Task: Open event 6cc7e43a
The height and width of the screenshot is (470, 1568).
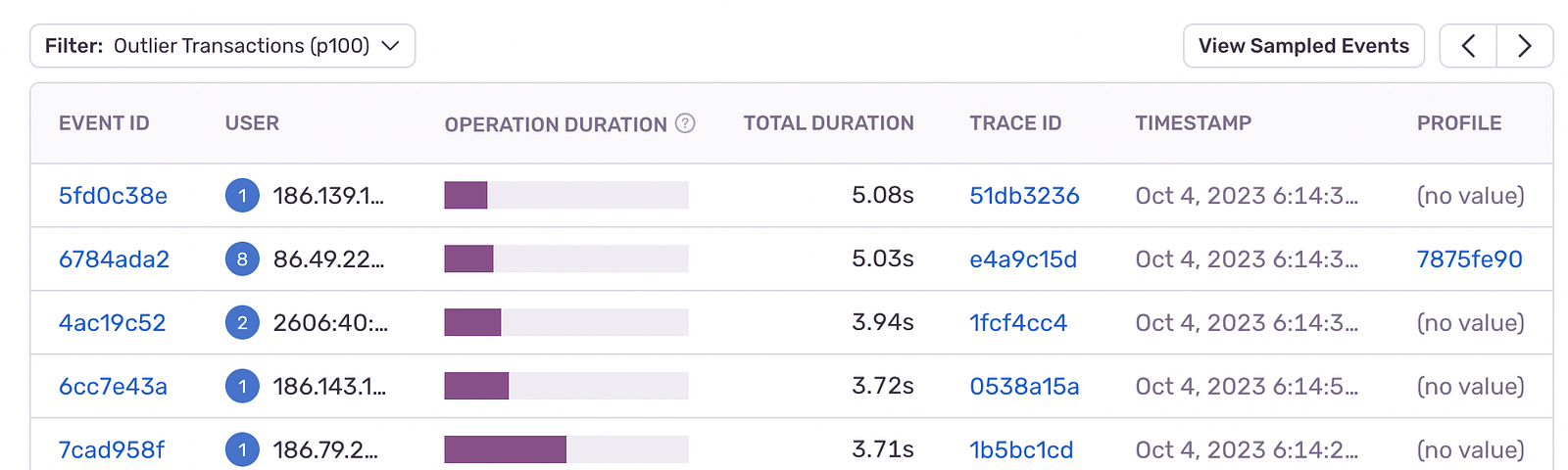Action: (x=113, y=387)
